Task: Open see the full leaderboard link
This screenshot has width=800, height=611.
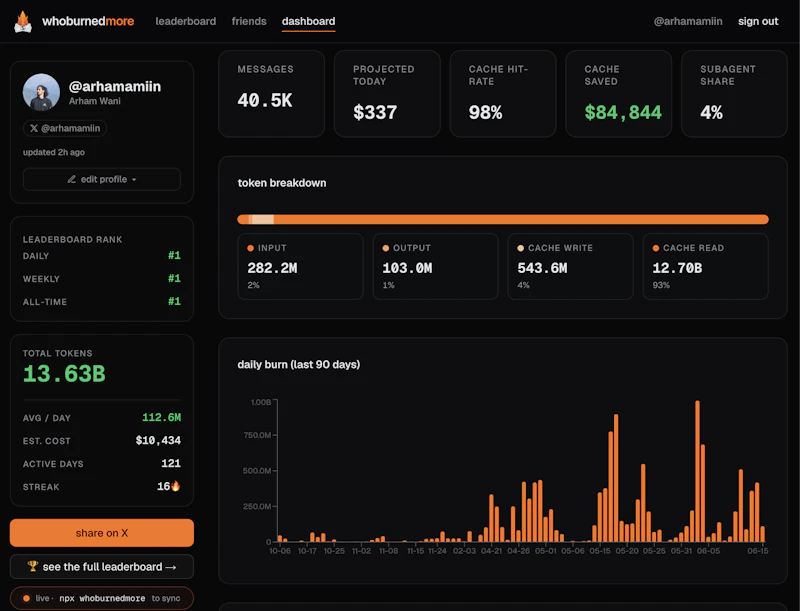Action: [x=102, y=567]
